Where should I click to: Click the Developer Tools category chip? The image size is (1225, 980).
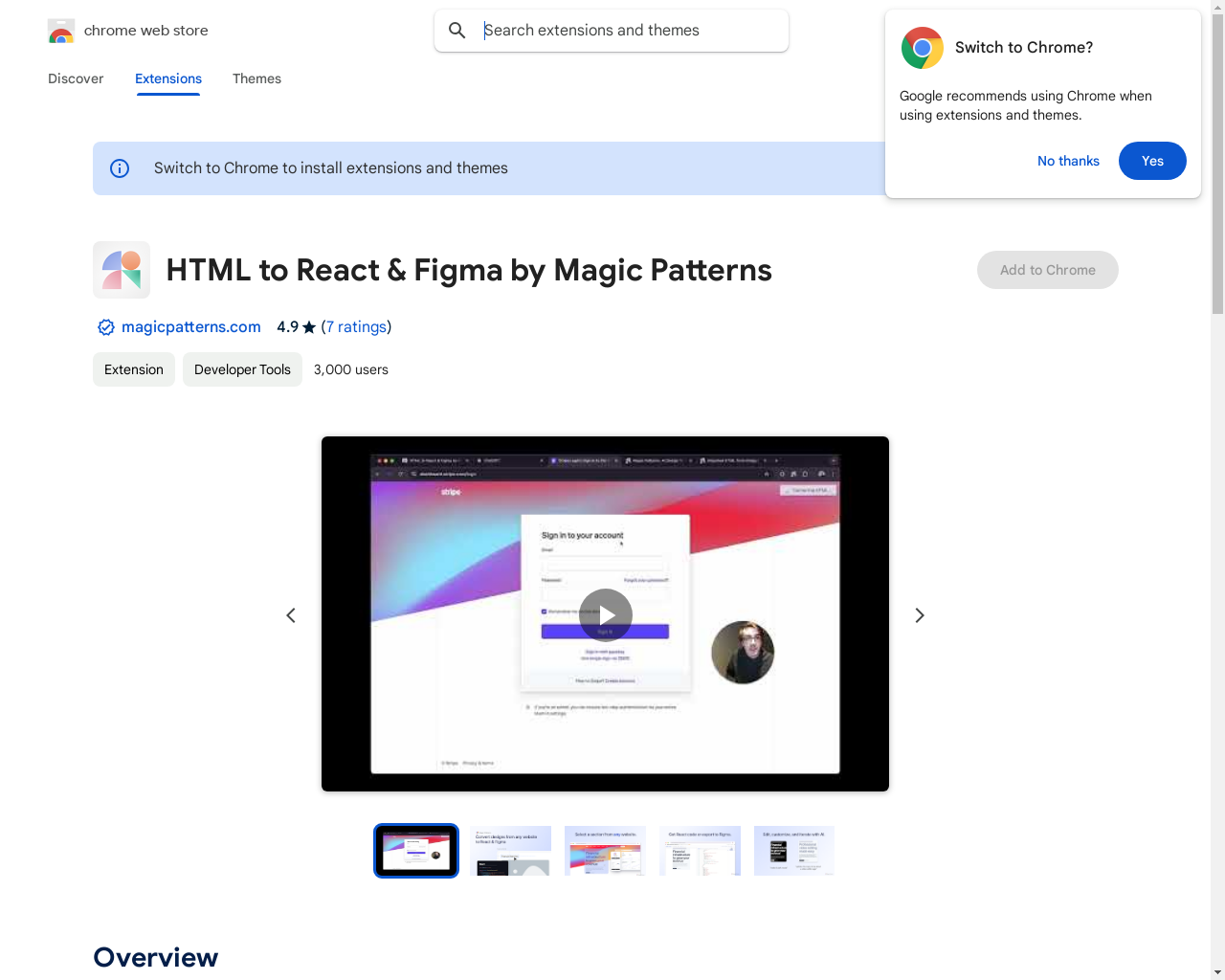pos(242,369)
